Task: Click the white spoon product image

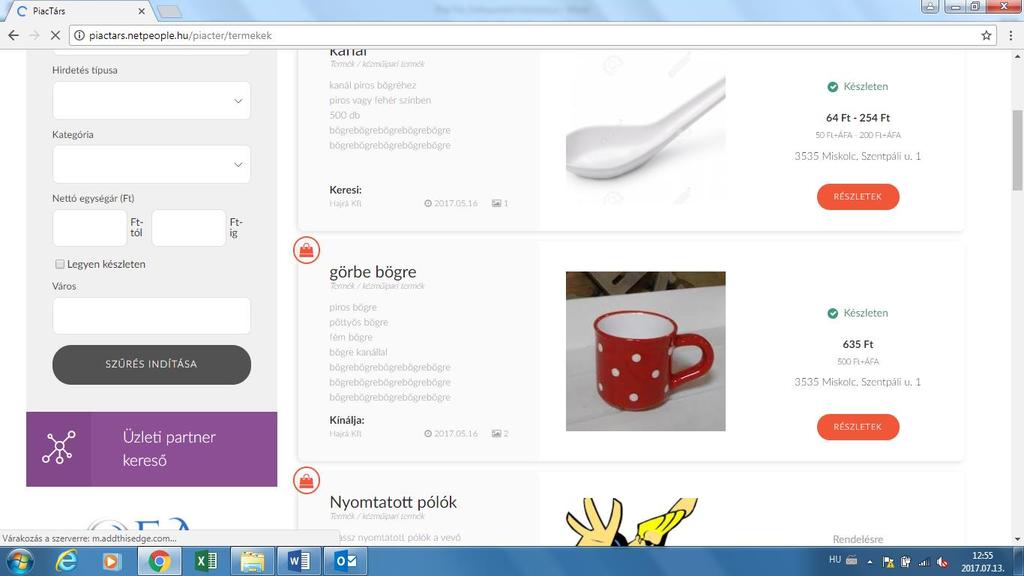Action: (645, 128)
